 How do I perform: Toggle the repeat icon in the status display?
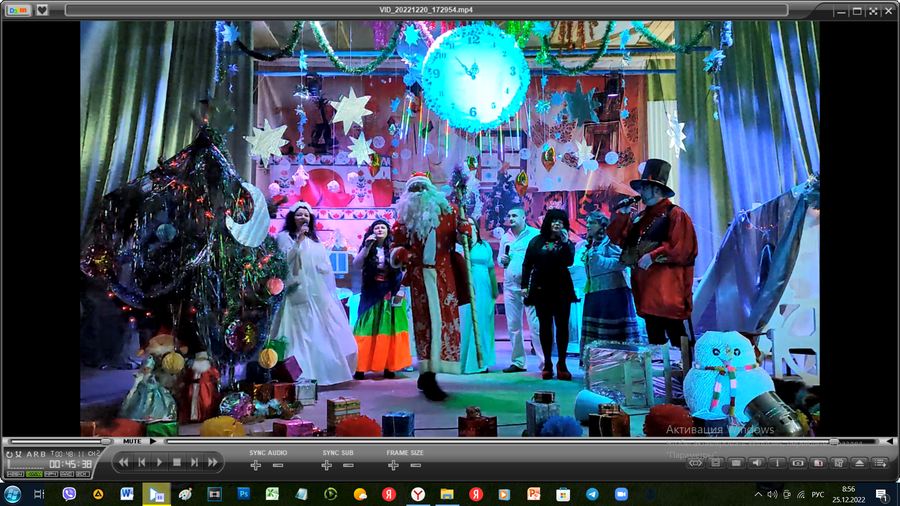pyautogui.click(x=11, y=454)
